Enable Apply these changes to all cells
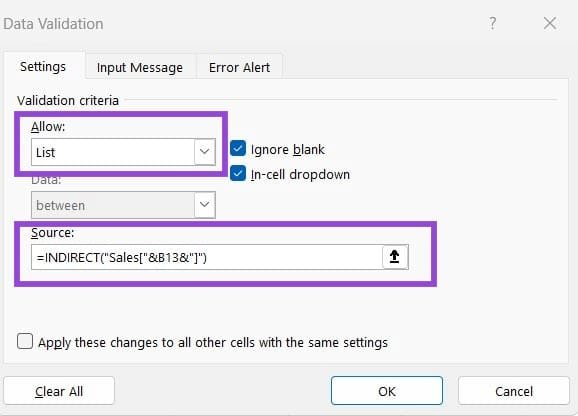The image size is (578, 416). [25, 342]
